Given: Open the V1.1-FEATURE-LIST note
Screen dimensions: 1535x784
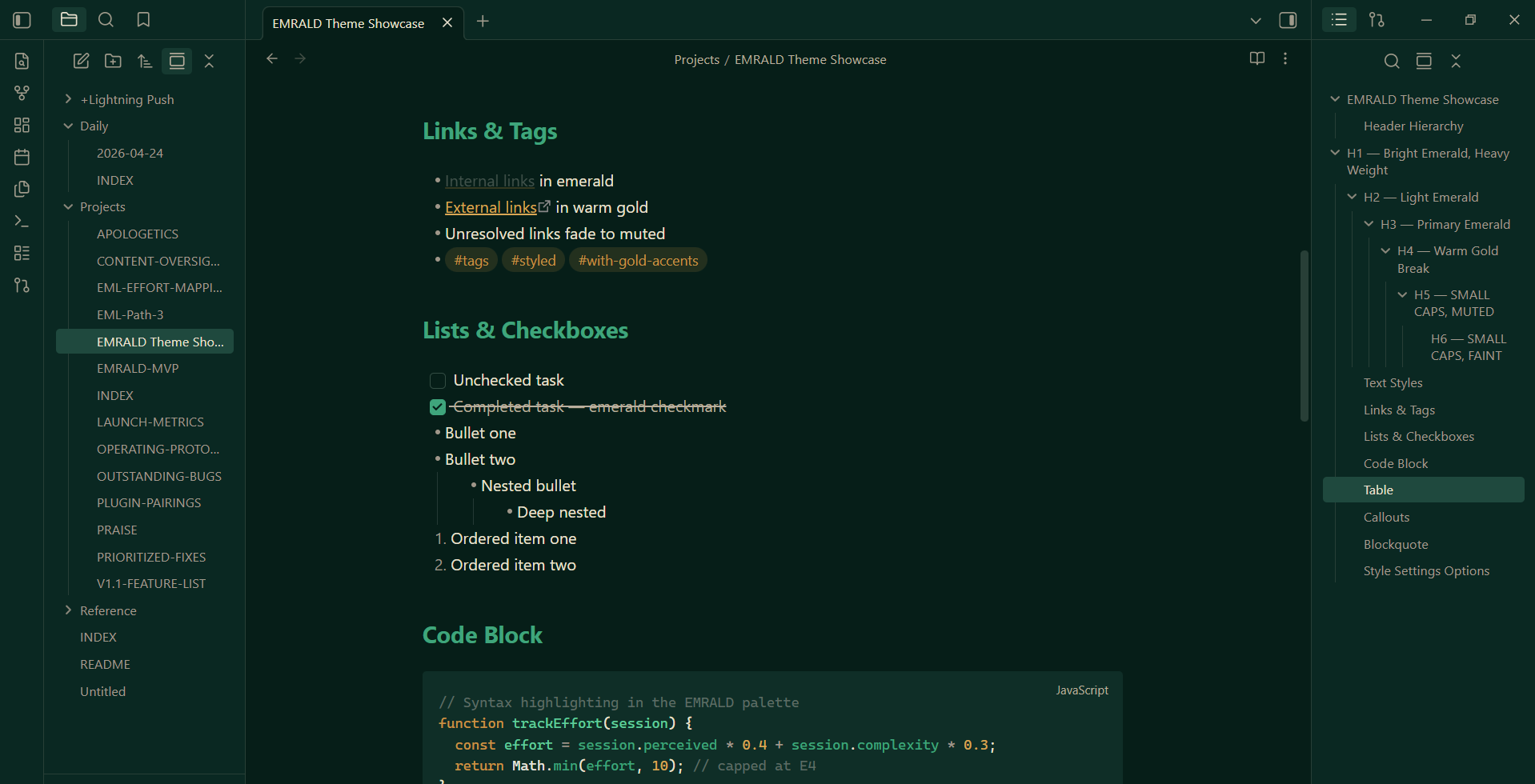Looking at the screenshot, I should pyautogui.click(x=152, y=583).
